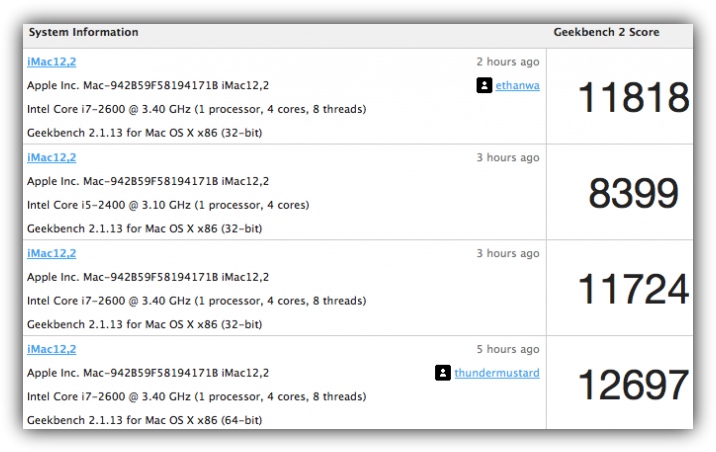Select the score value 8399
Screen dimensions: 716x452
click(x=633, y=193)
